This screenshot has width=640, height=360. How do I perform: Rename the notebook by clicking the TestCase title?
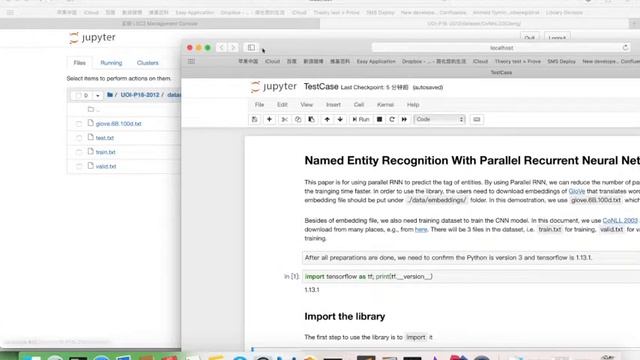(321, 87)
